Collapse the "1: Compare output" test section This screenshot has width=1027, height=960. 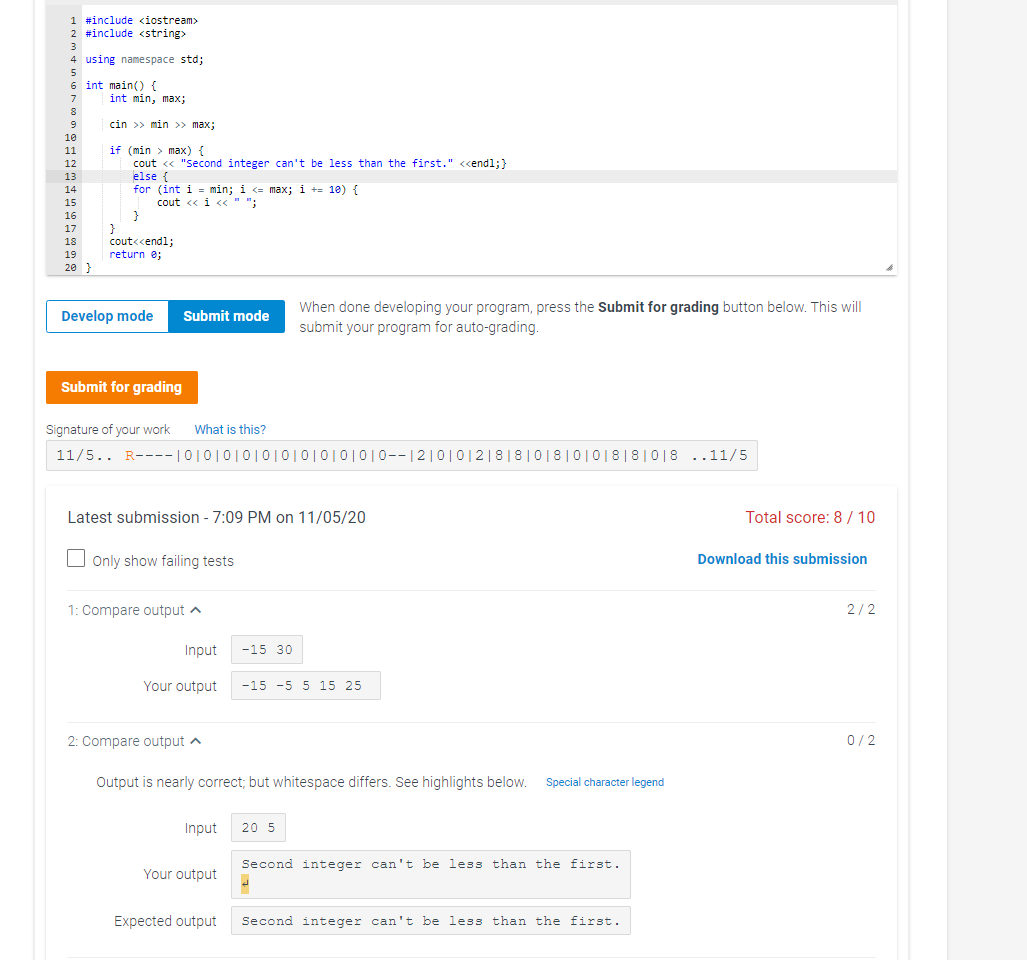coord(196,609)
